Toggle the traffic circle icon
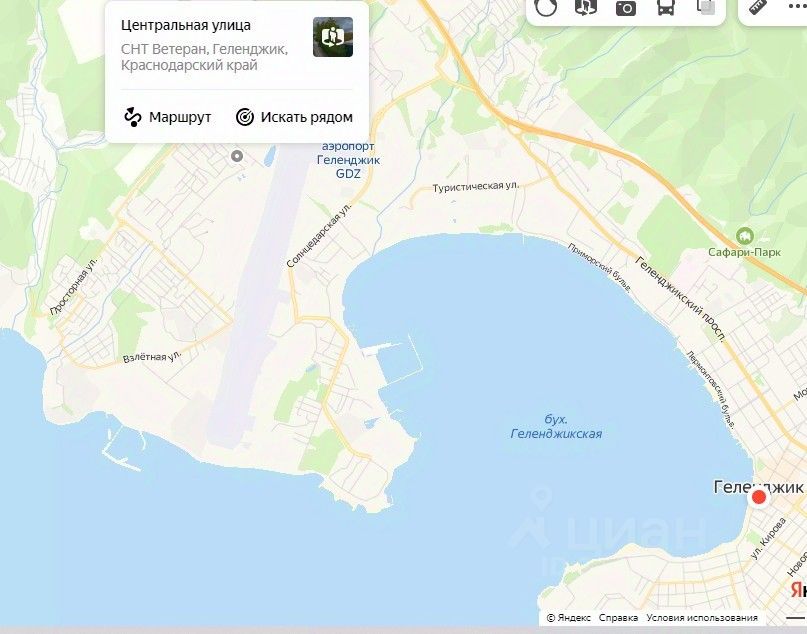 coord(546,7)
